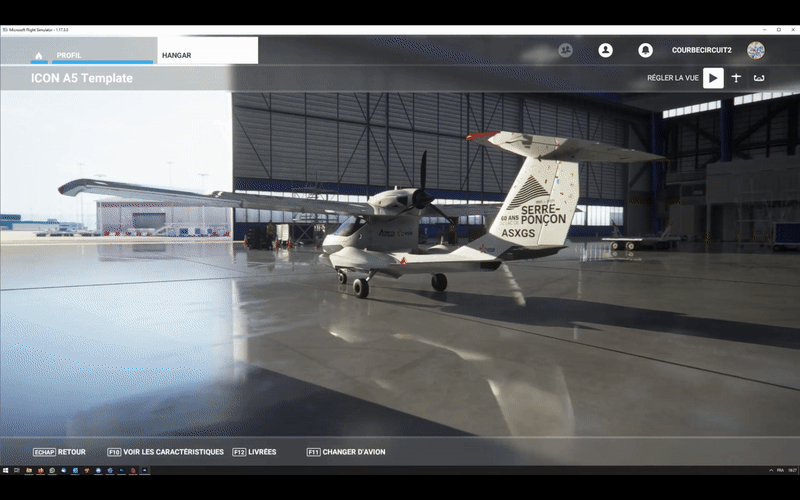This screenshot has width=800, height=500.
Task: Open the multiplayer group icon
Action: (x=565, y=50)
